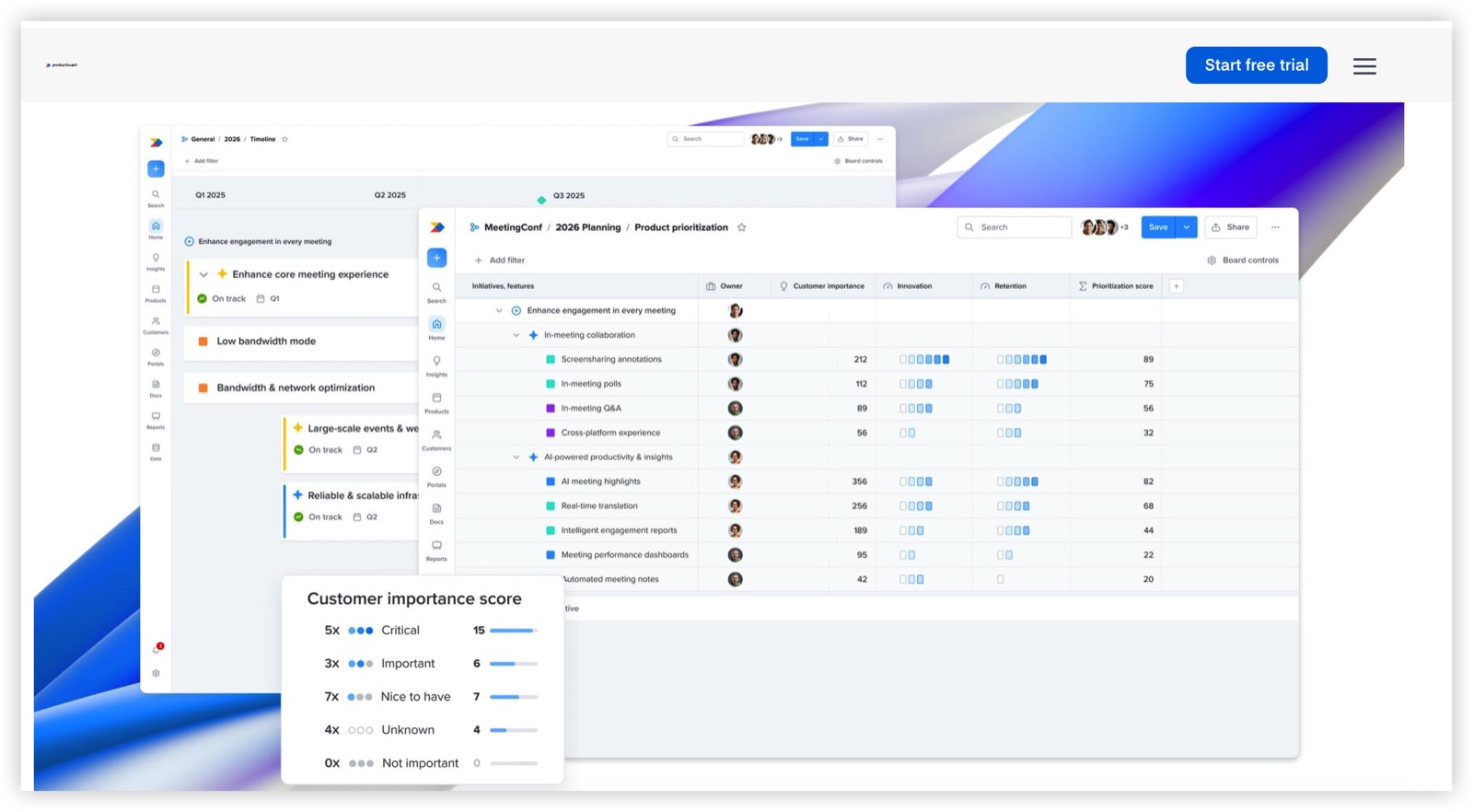Click the productboard logo in header

coord(62,65)
